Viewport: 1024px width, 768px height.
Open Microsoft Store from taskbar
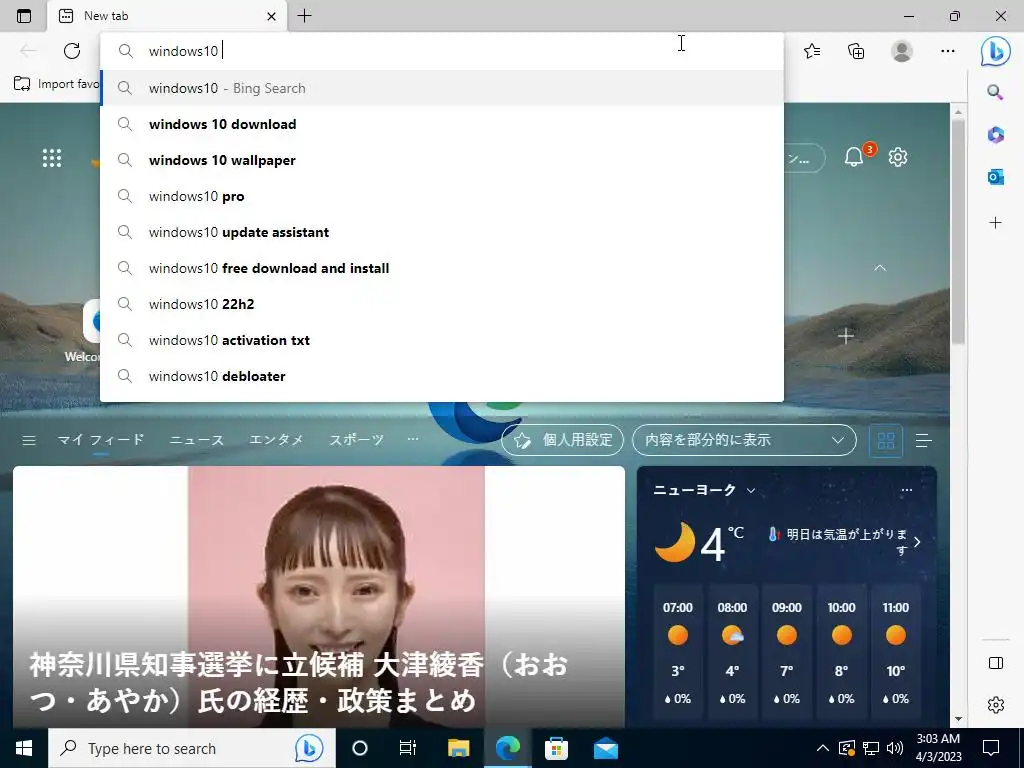click(556, 748)
